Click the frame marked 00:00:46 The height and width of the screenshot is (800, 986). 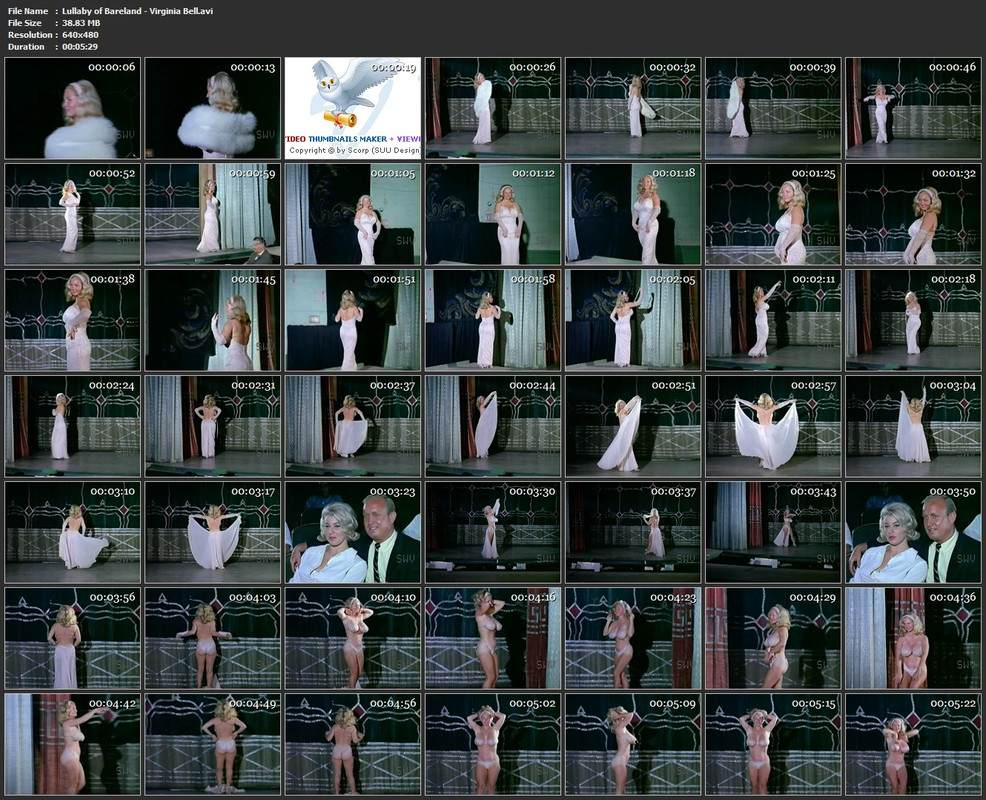(x=912, y=108)
